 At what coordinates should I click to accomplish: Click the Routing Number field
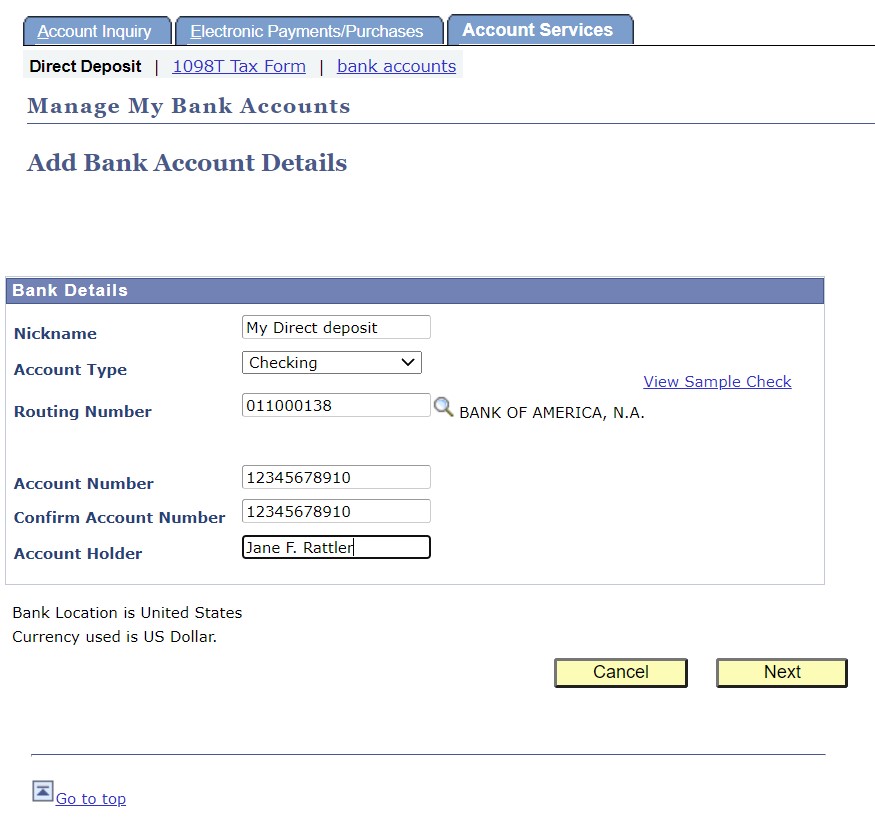335,404
